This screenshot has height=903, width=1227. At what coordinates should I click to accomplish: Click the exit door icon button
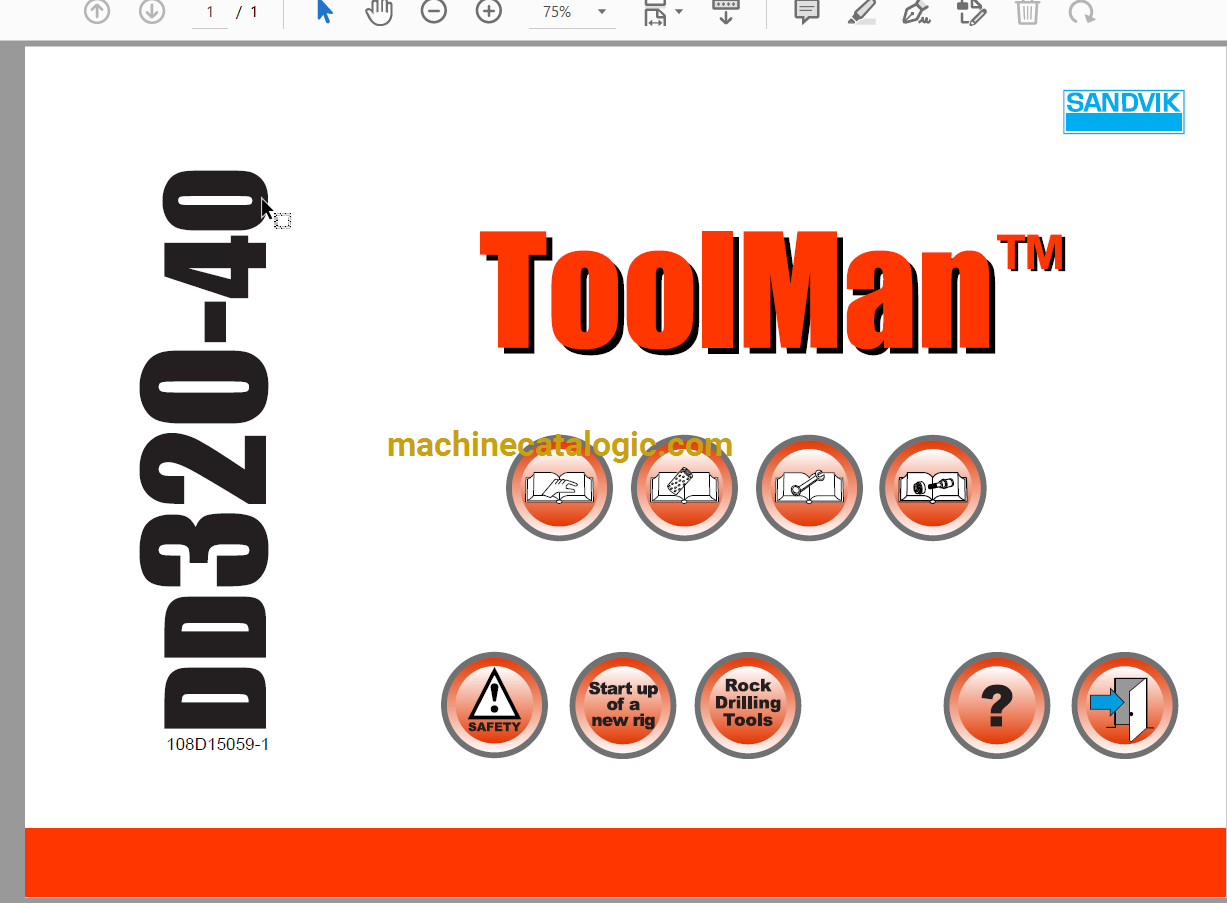pyautogui.click(x=1125, y=705)
